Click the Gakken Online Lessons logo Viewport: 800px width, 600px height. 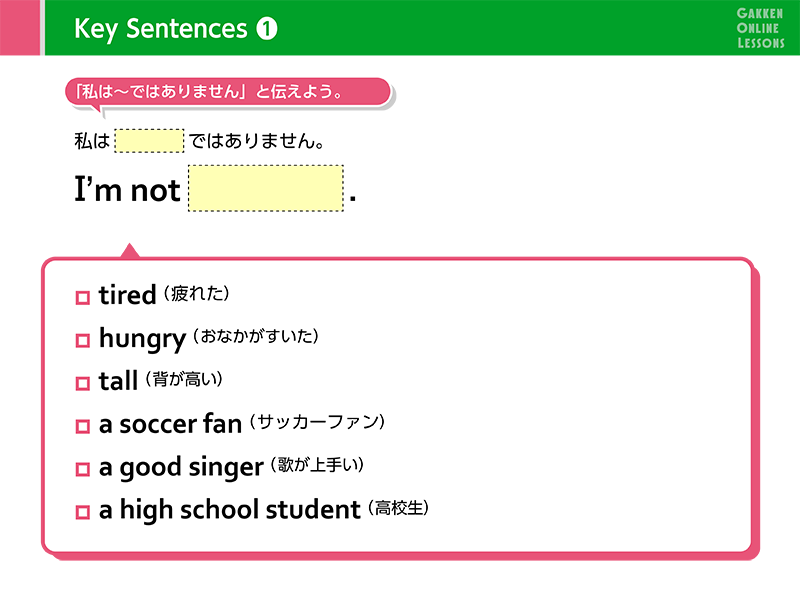[760, 28]
